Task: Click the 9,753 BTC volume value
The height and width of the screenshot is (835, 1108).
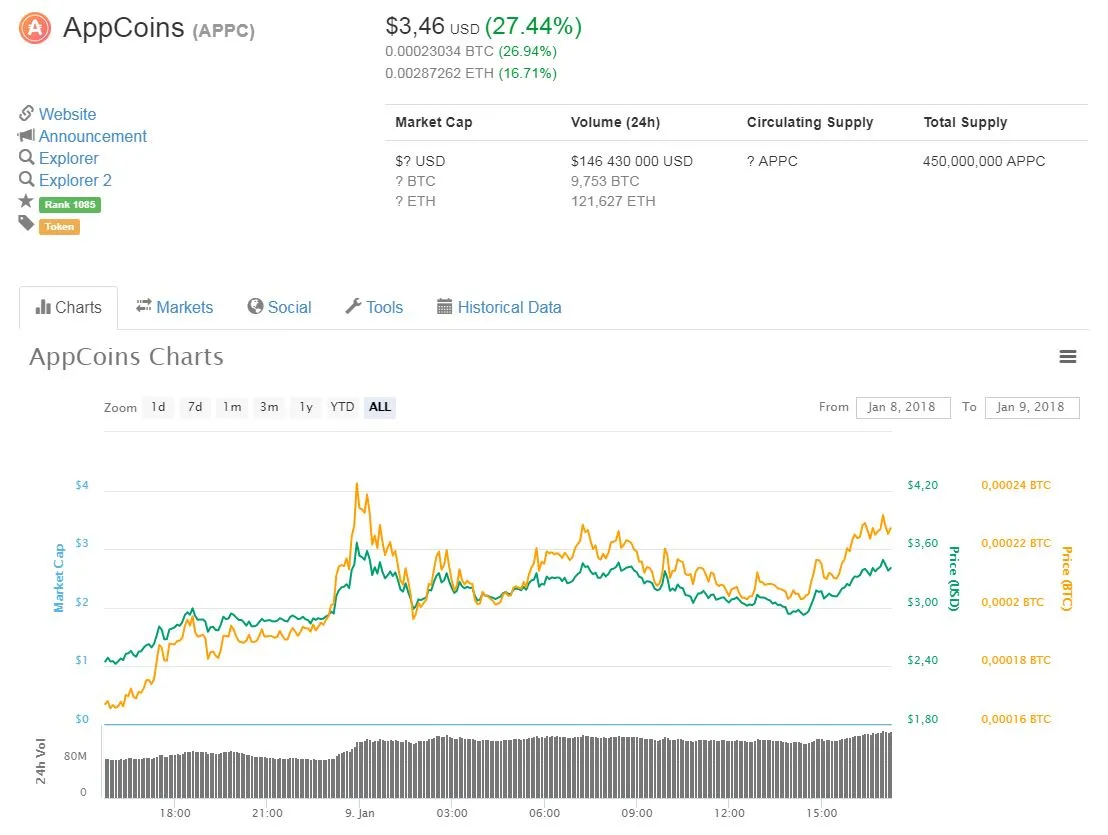Action: click(x=605, y=181)
